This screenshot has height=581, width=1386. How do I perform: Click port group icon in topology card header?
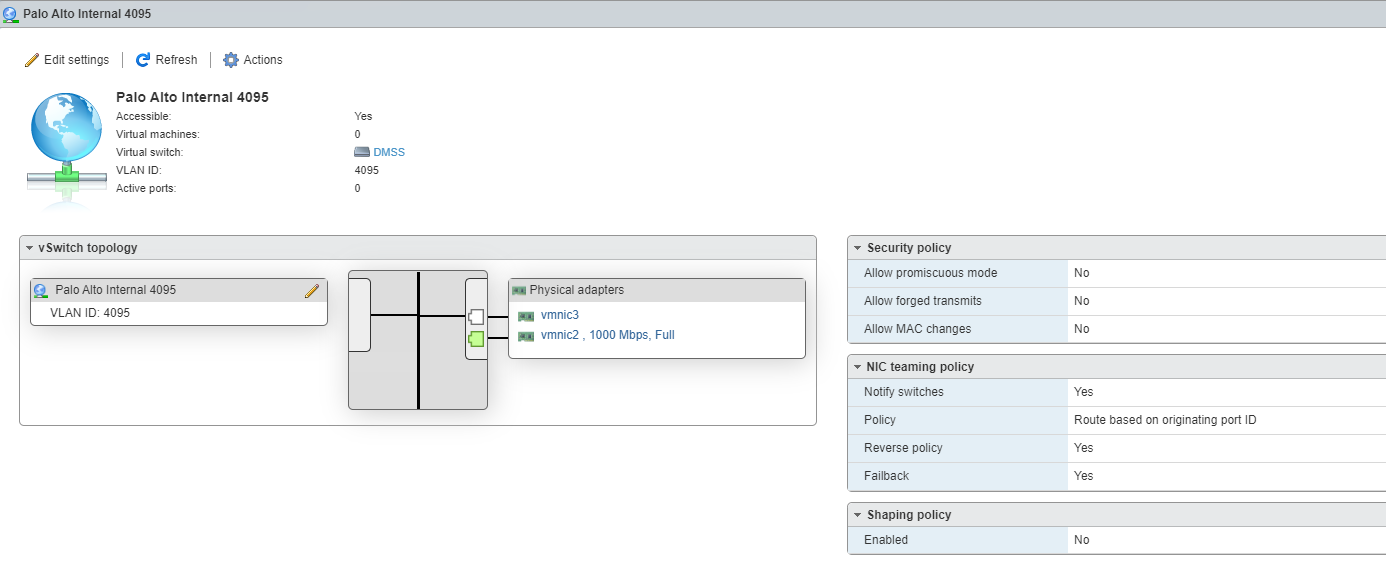click(41, 291)
